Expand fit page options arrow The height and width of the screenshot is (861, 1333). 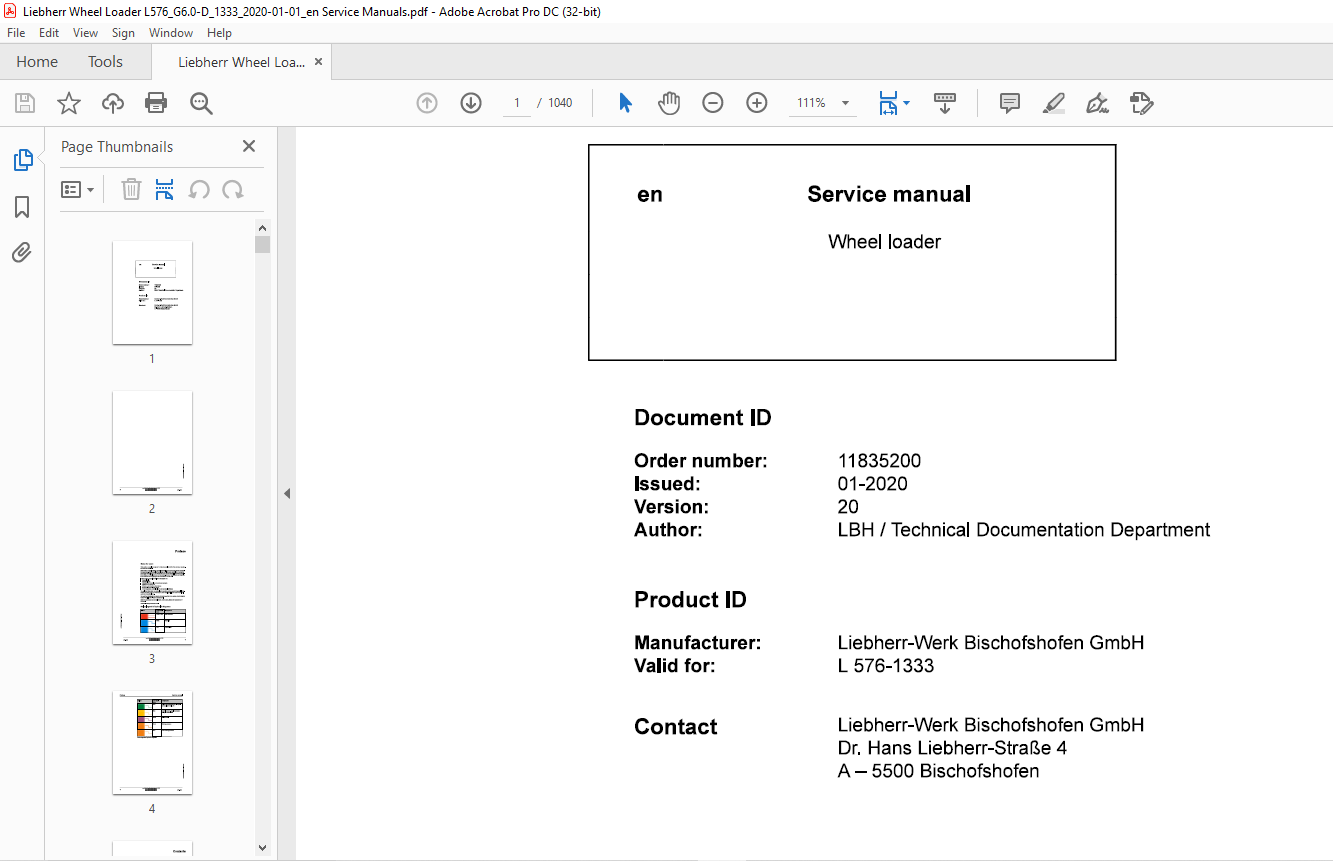pyautogui.click(x=907, y=103)
